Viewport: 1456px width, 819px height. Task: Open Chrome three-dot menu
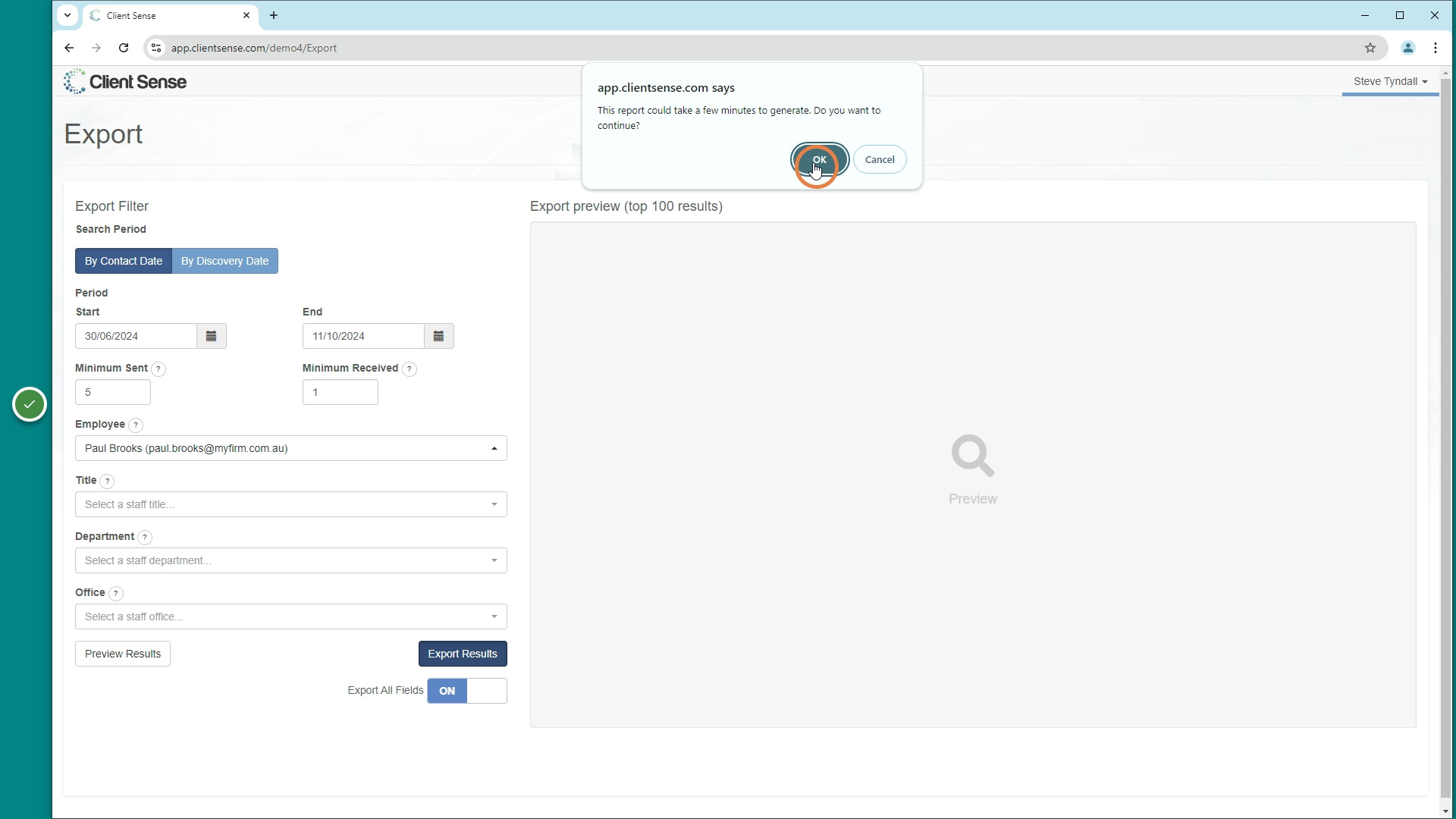tap(1436, 48)
